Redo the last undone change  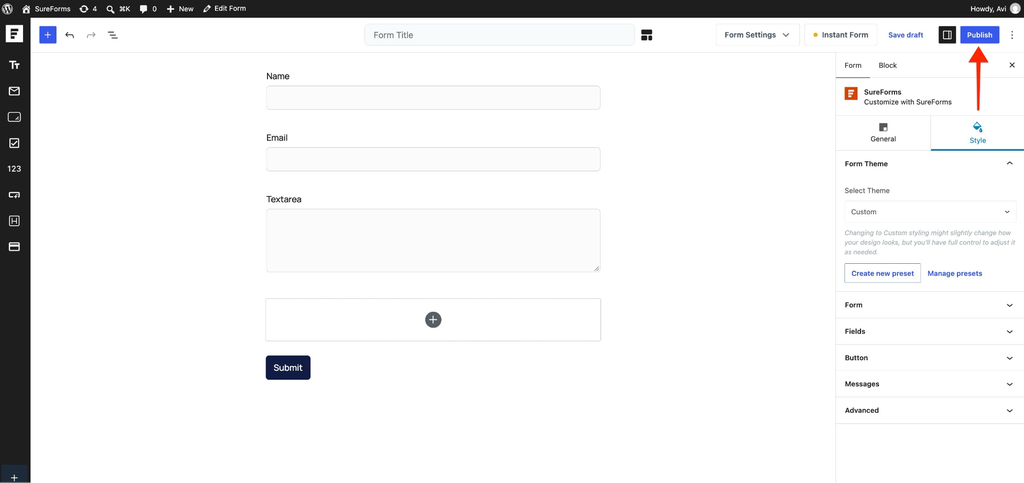click(91, 35)
